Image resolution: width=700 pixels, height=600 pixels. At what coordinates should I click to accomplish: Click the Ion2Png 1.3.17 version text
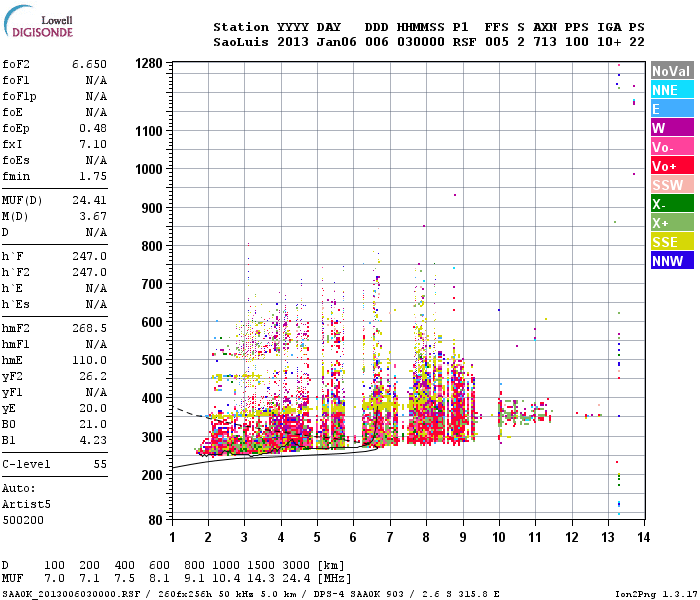pyautogui.click(x=655, y=594)
